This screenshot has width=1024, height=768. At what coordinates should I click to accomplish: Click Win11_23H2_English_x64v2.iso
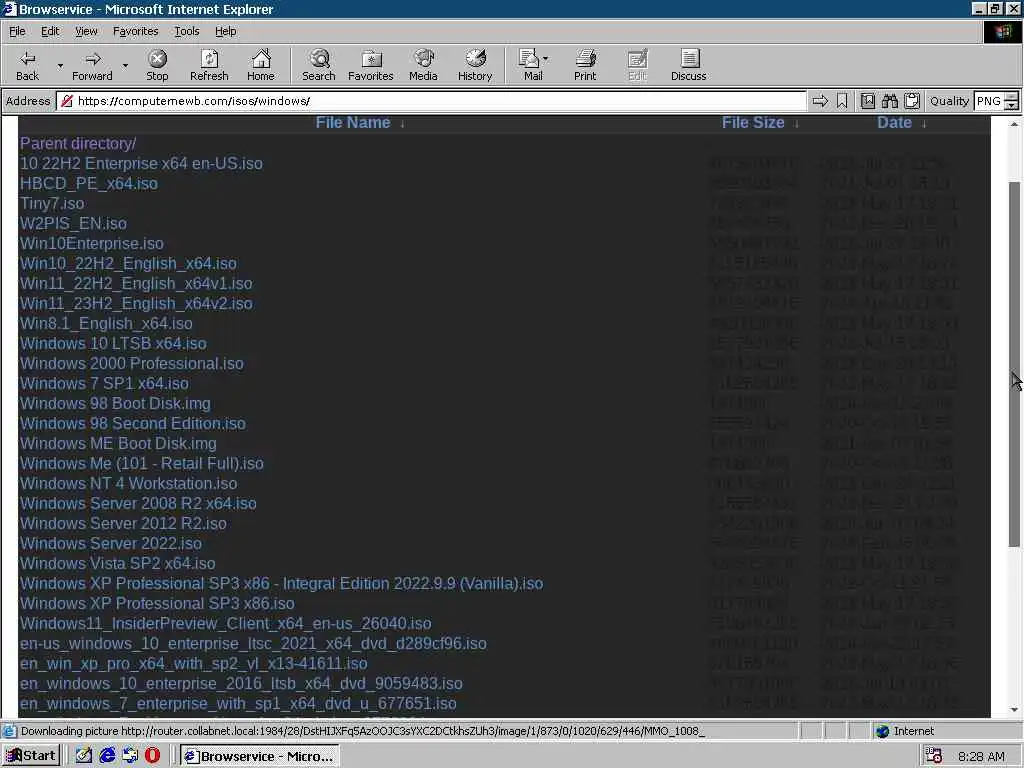[x=136, y=304]
